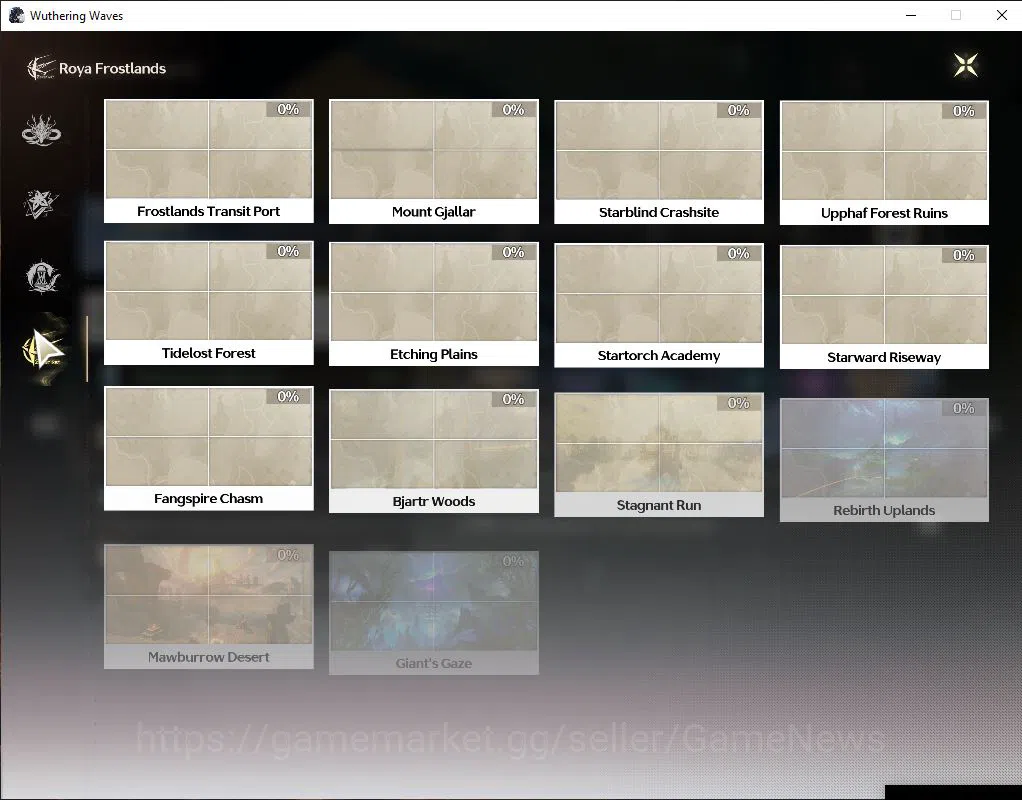The height and width of the screenshot is (800, 1022).
Task: Select the third circular emblem region icon
Action: click(x=42, y=277)
